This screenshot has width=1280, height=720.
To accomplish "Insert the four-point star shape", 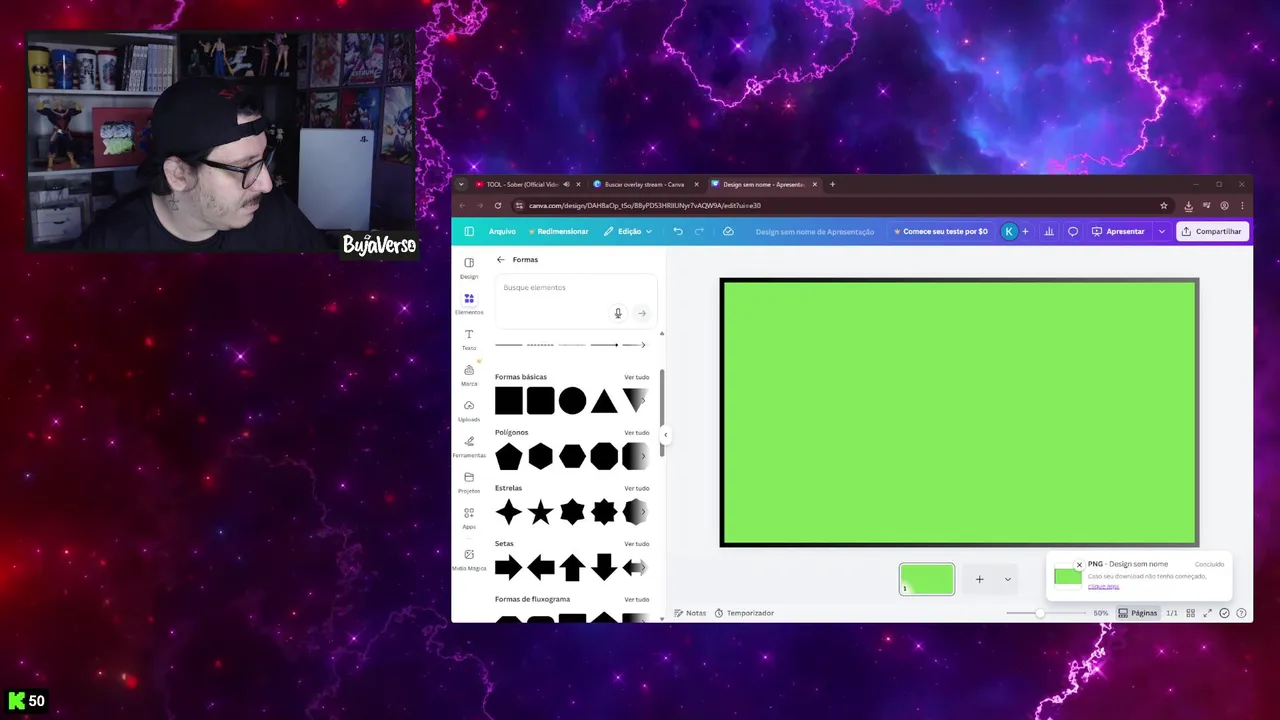I will point(509,513).
